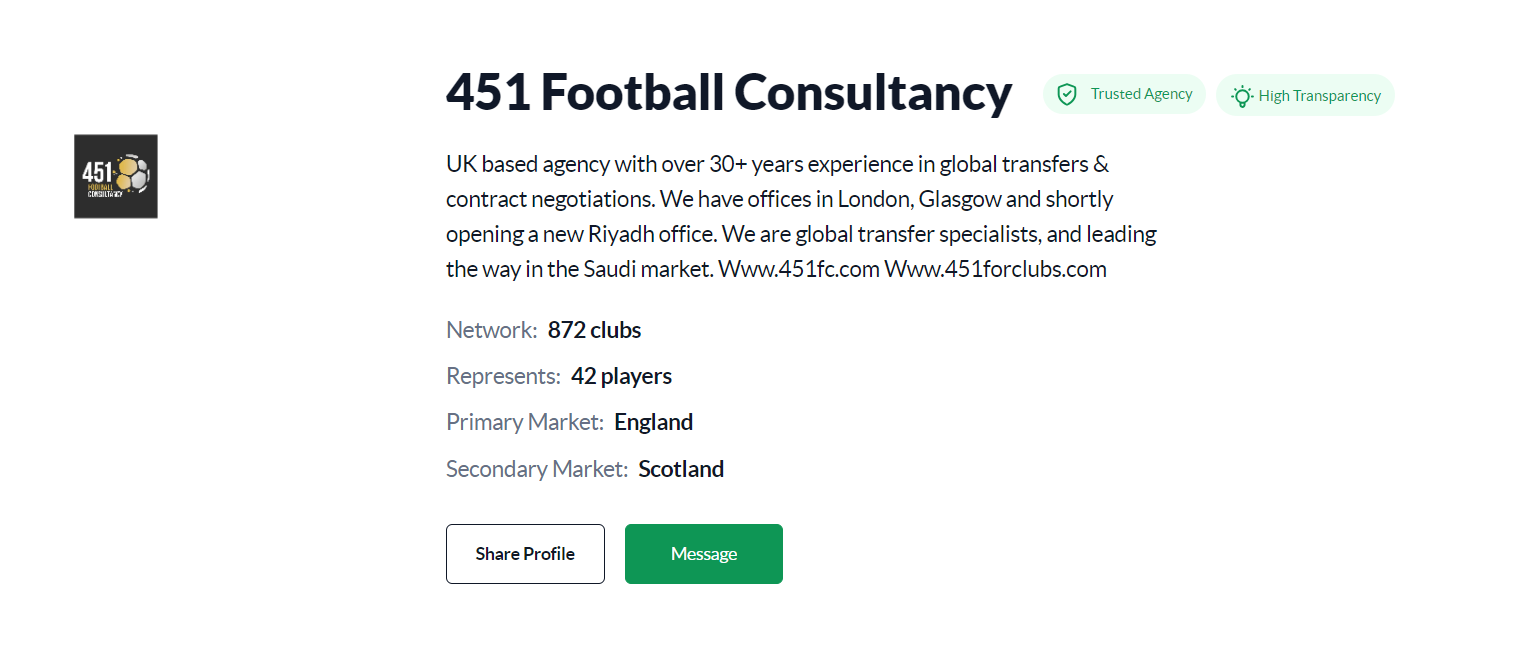
Task: Click the agency description paragraph
Action: point(801,216)
